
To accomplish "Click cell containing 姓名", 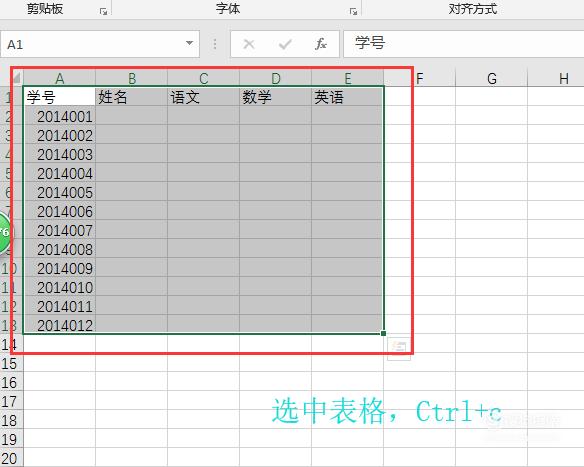I will [131, 97].
